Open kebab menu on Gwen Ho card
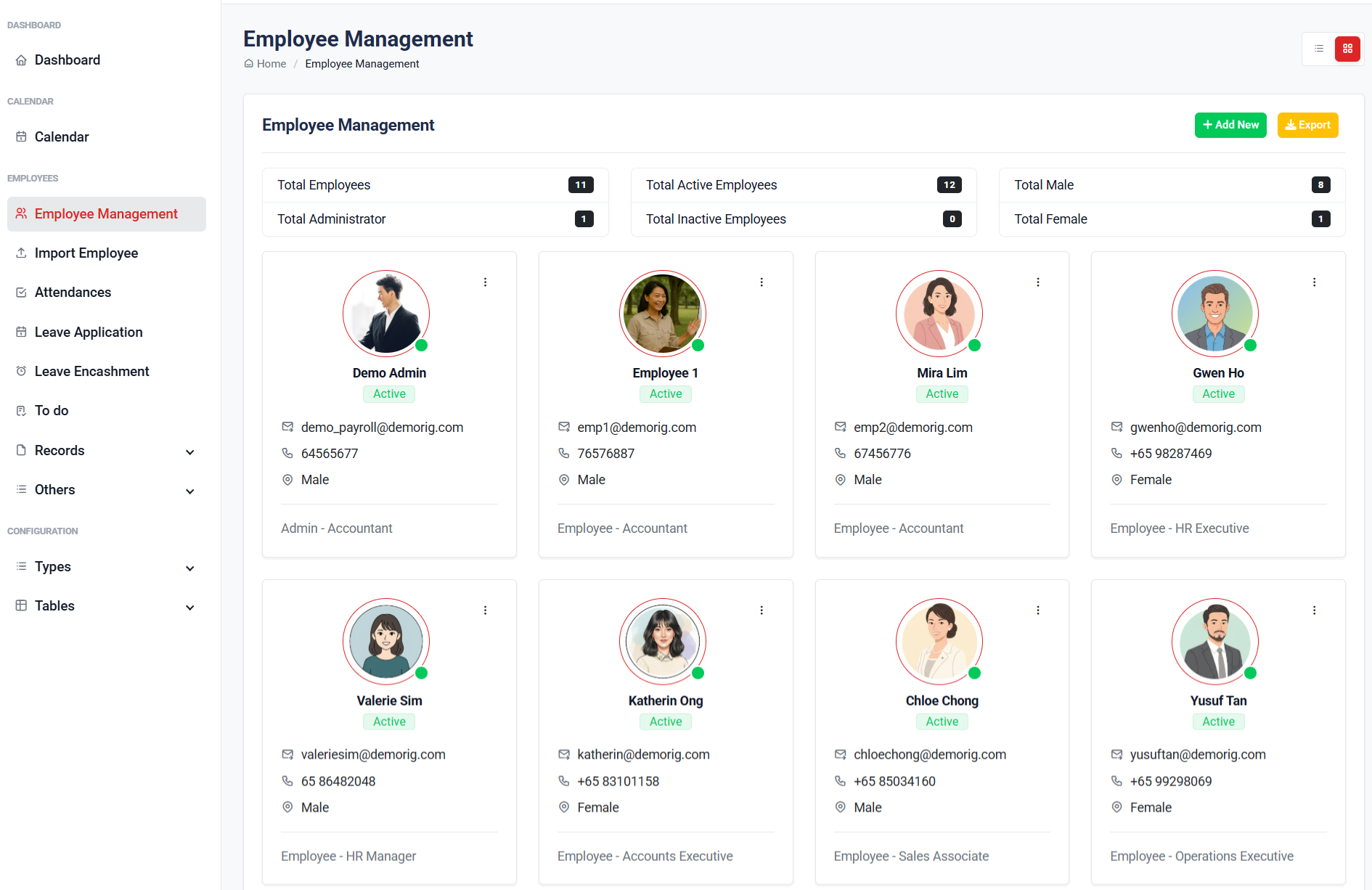 (x=1314, y=282)
